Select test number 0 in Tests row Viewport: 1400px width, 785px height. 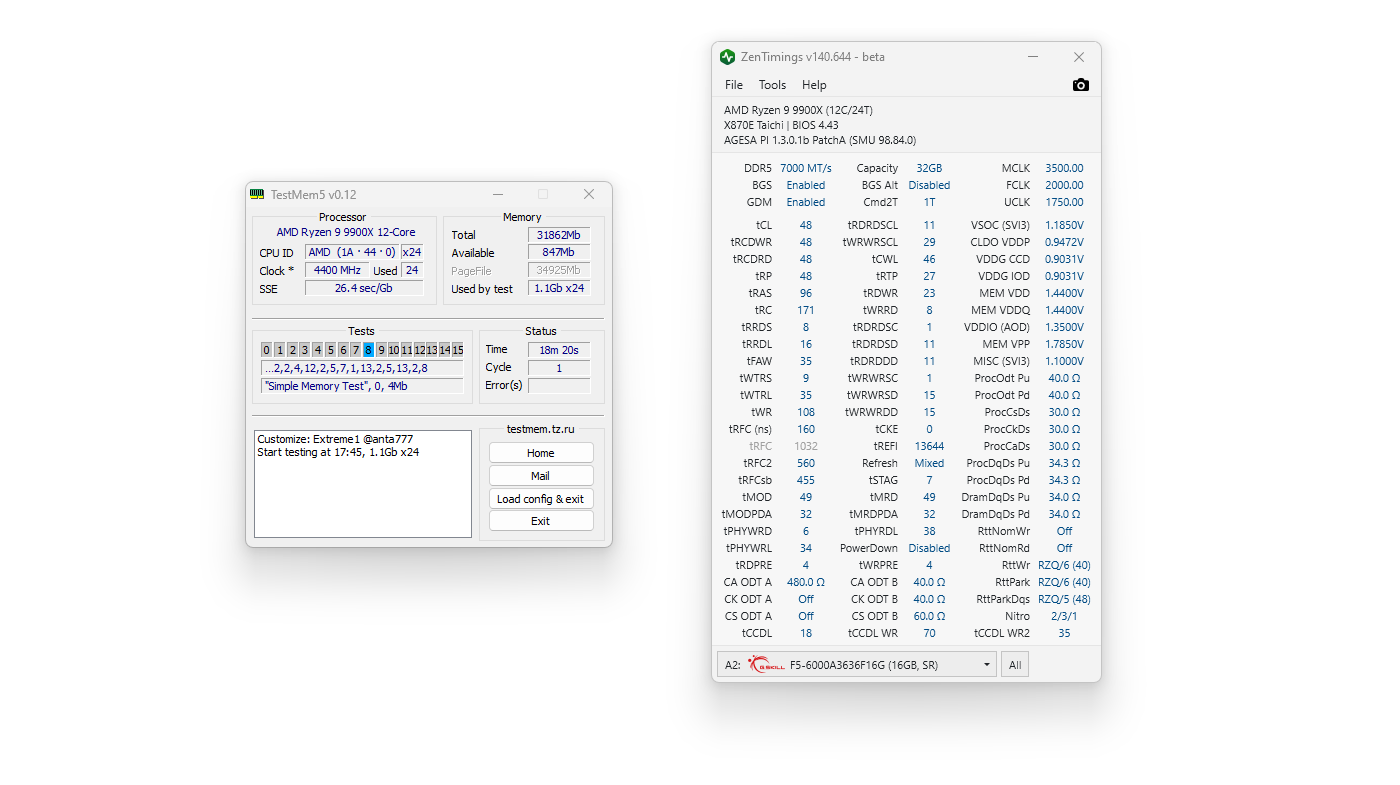[266, 349]
